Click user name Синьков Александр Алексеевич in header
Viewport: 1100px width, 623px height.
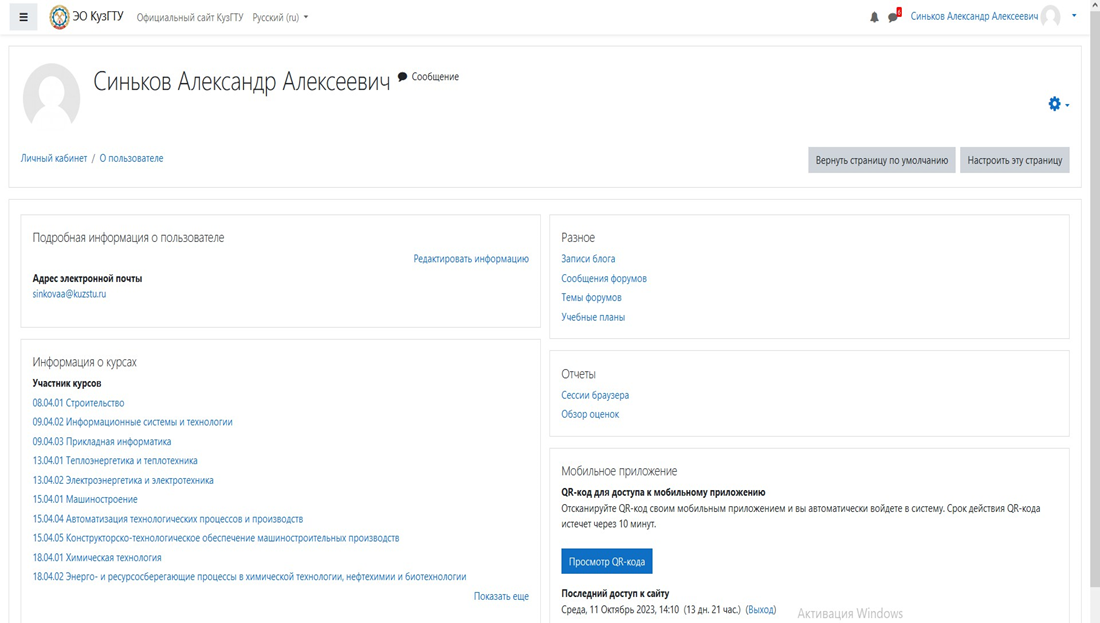(974, 16)
